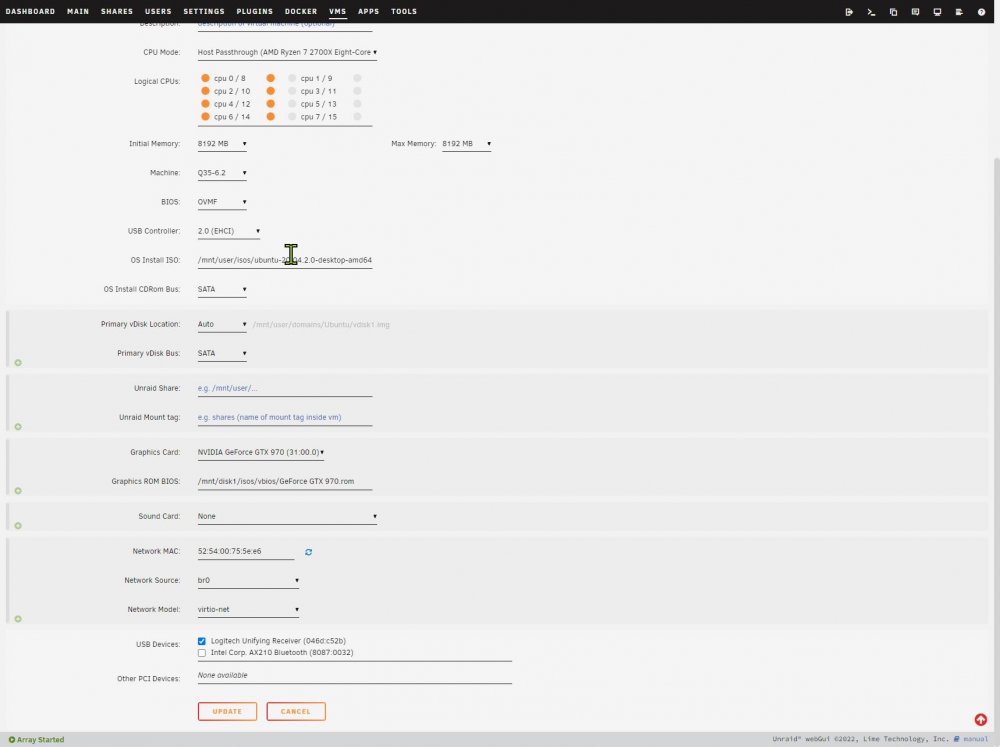Open the Shares menu

(x=117, y=11)
